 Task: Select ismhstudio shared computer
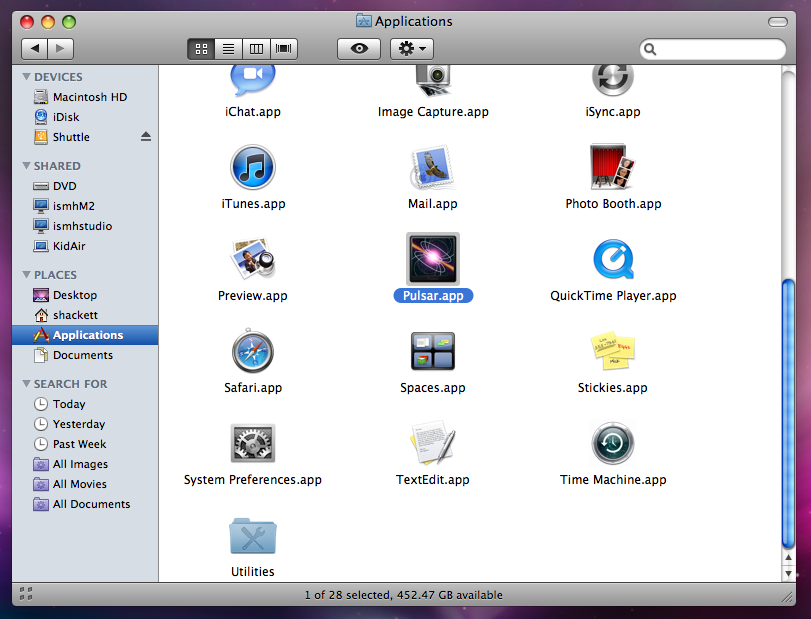(x=85, y=226)
